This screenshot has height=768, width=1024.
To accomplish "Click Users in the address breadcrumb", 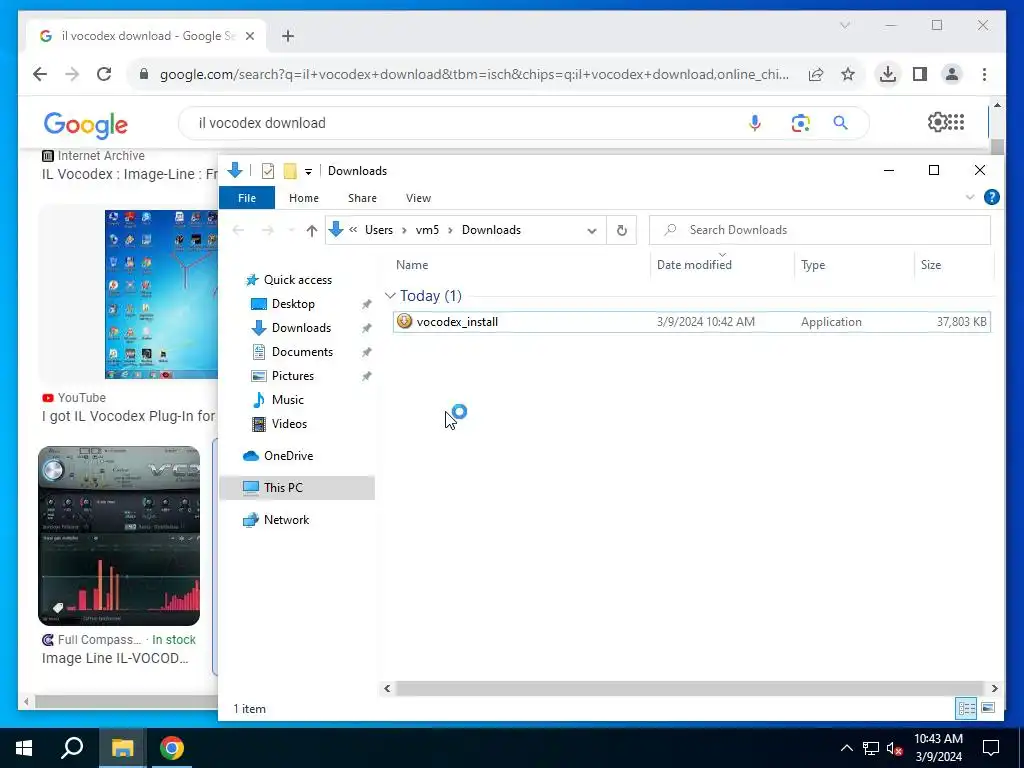I will pyautogui.click(x=379, y=230).
